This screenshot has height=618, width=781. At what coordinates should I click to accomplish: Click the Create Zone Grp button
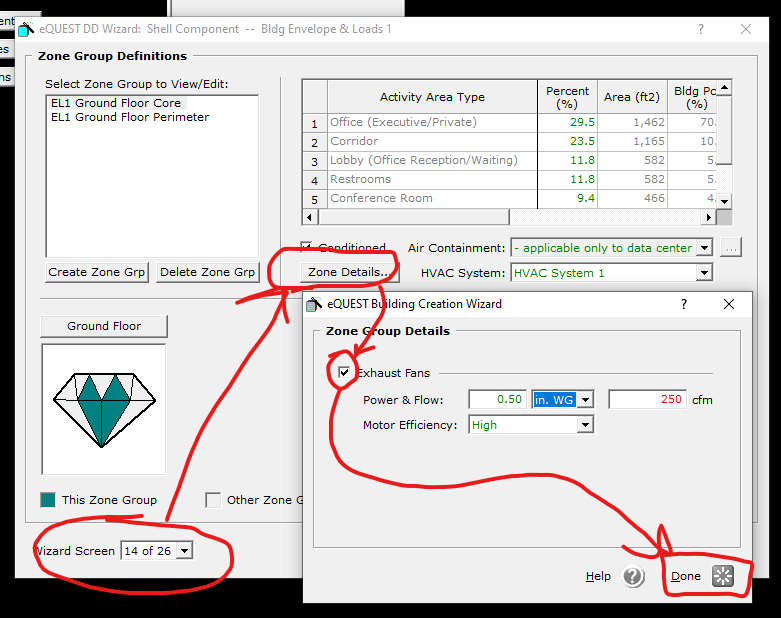tap(97, 272)
